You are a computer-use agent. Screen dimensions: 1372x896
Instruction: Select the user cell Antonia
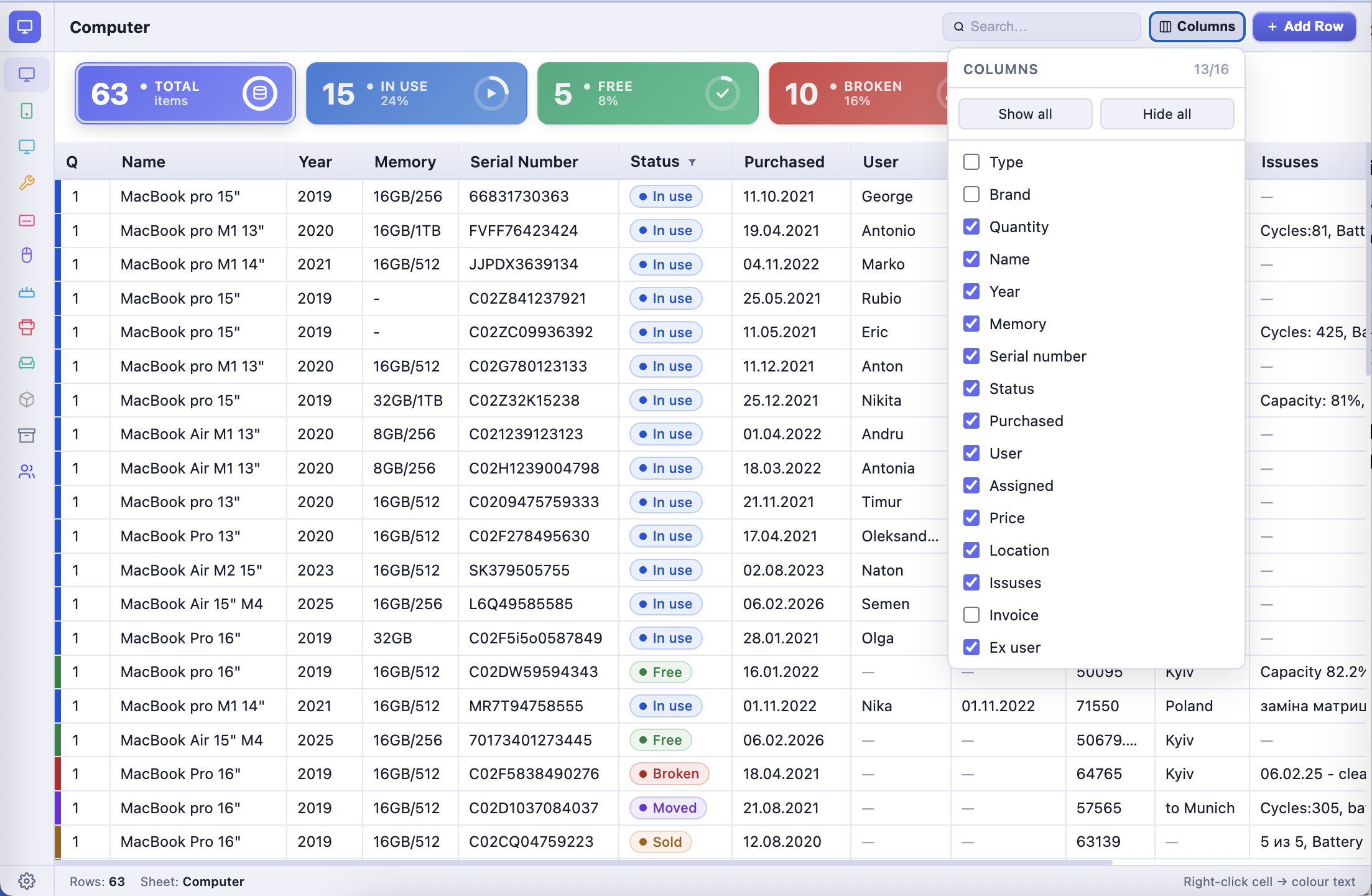click(x=901, y=469)
